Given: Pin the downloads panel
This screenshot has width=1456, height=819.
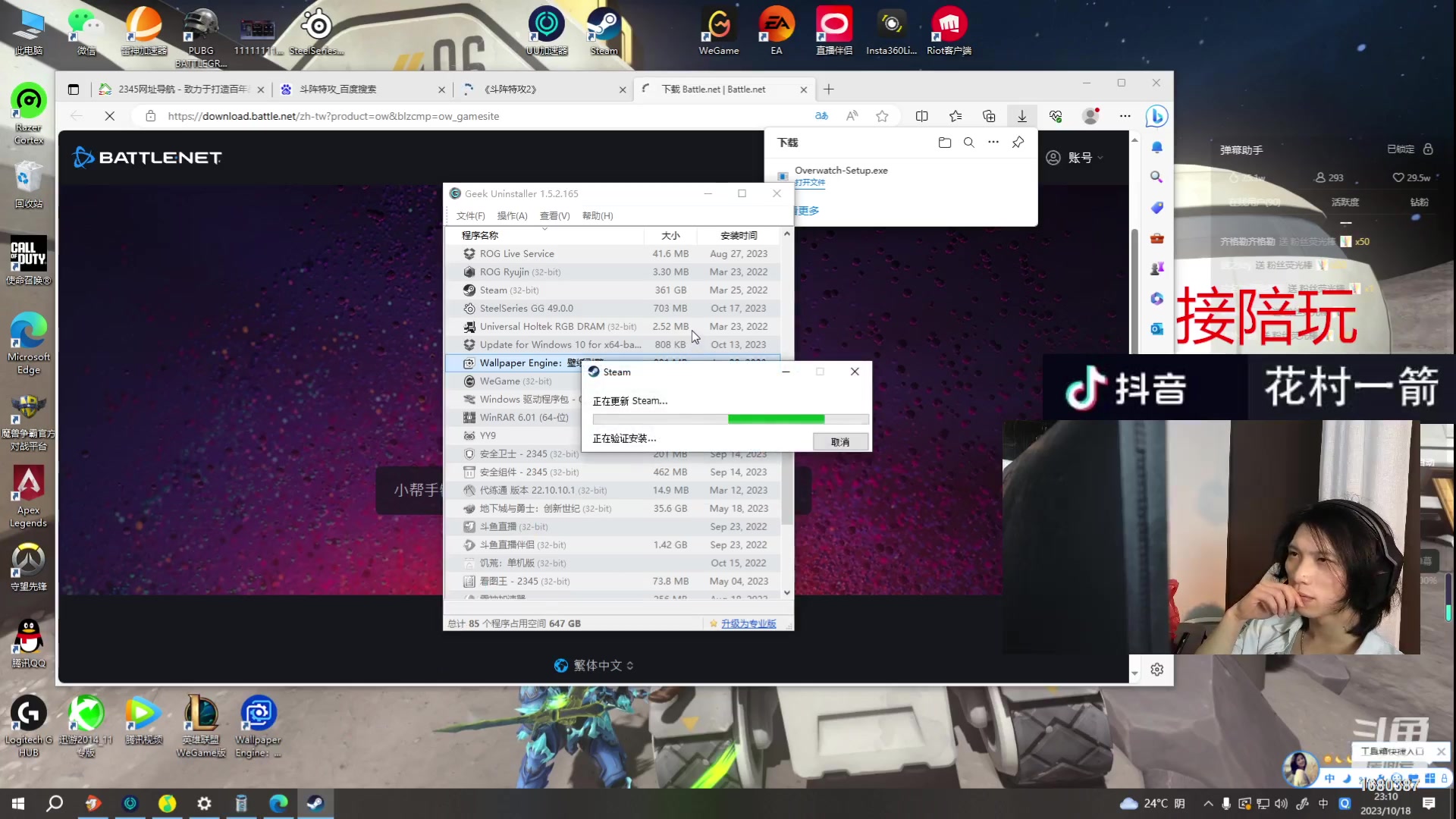Looking at the screenshot, I should click(1018, 143).
